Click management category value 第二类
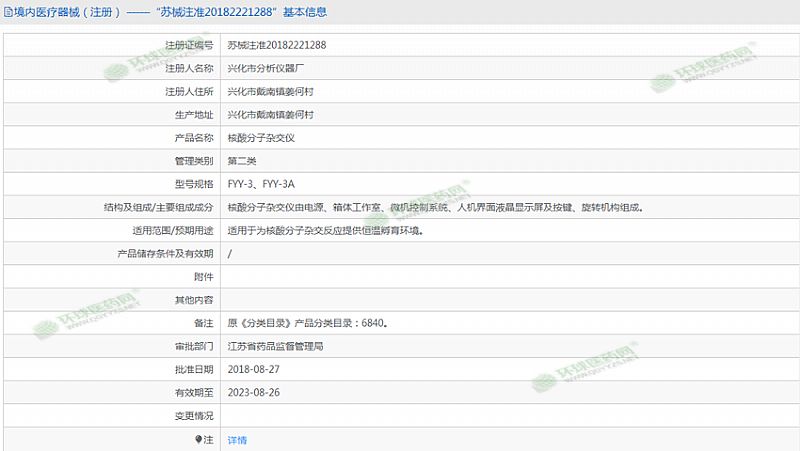Image resolution: width=800 pixels, height=451 pixels. (x=243, y=161)
